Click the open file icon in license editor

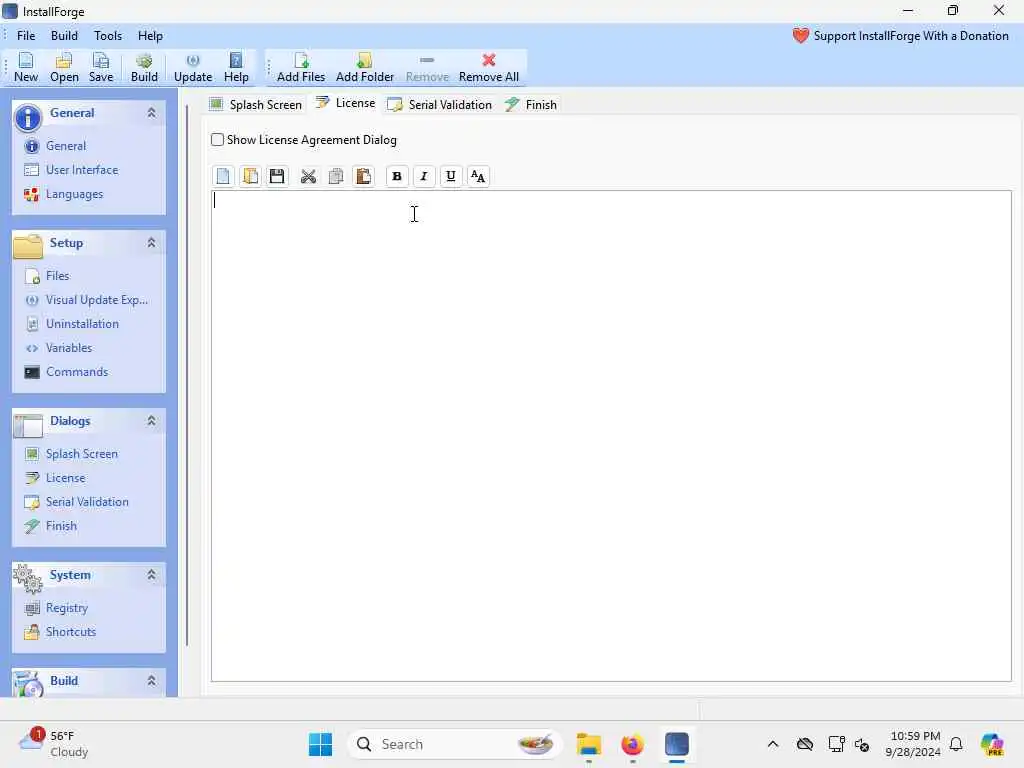coord(250,176)
